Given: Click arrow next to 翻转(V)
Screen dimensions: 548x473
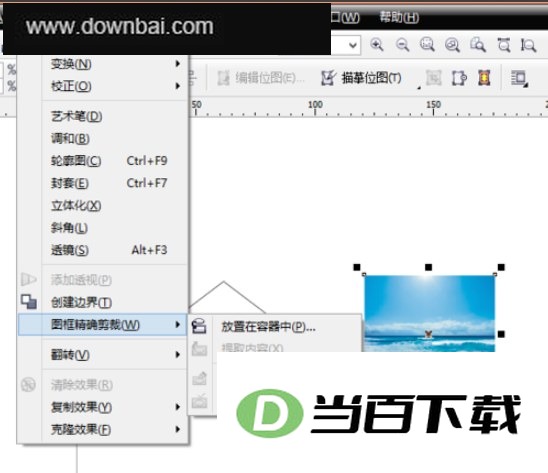Looking at the screenshot, I should pyautogui.click(x=178, y=354).
